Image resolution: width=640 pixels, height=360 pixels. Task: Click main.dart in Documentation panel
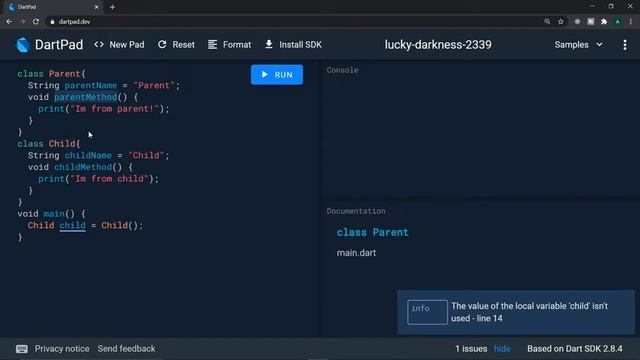tap(356, 253)
